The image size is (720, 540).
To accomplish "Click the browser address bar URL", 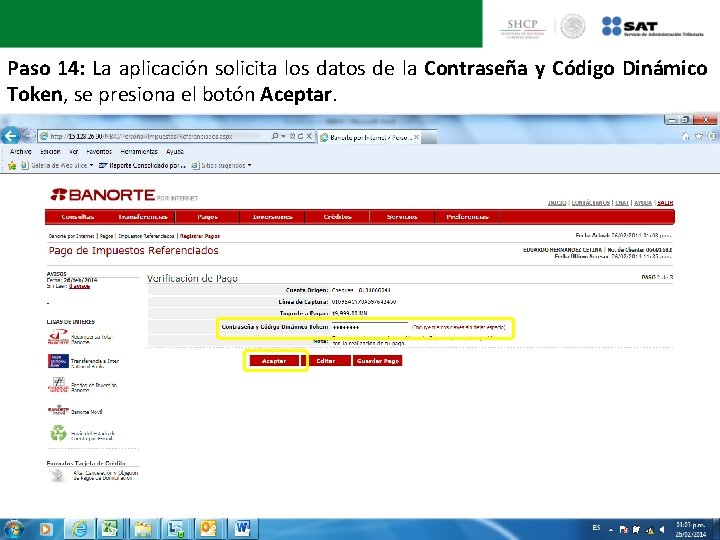I will pos(141,136).
